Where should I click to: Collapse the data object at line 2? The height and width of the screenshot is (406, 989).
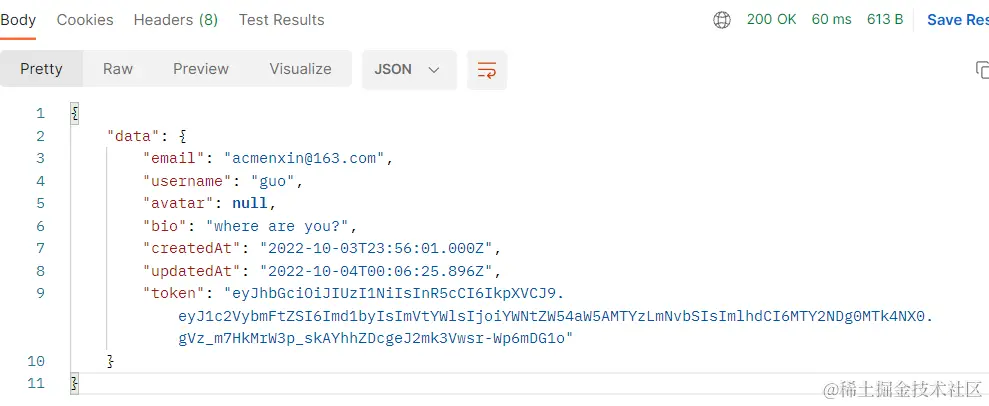[x=183, y=136]
